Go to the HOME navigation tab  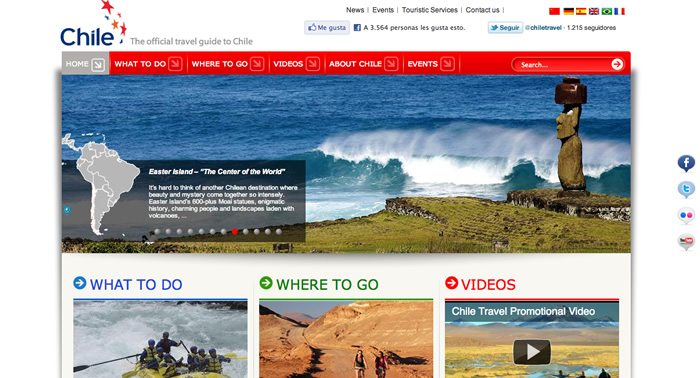pos(85,64)
